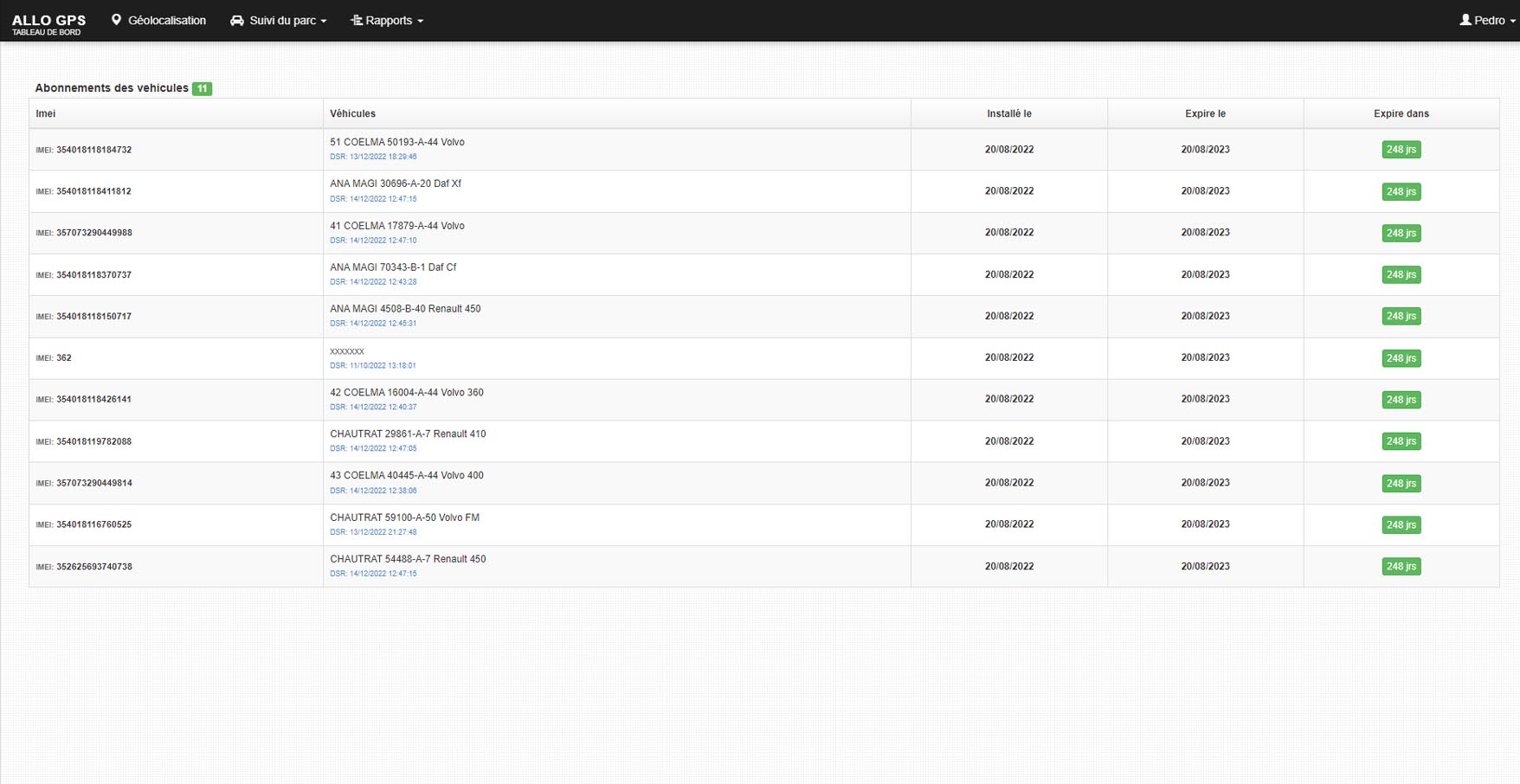Select the CHAUTRAT 59100-A-50 Volvo FM row
The height and width of the screenshot is (784, 1520).
[404, 517]
